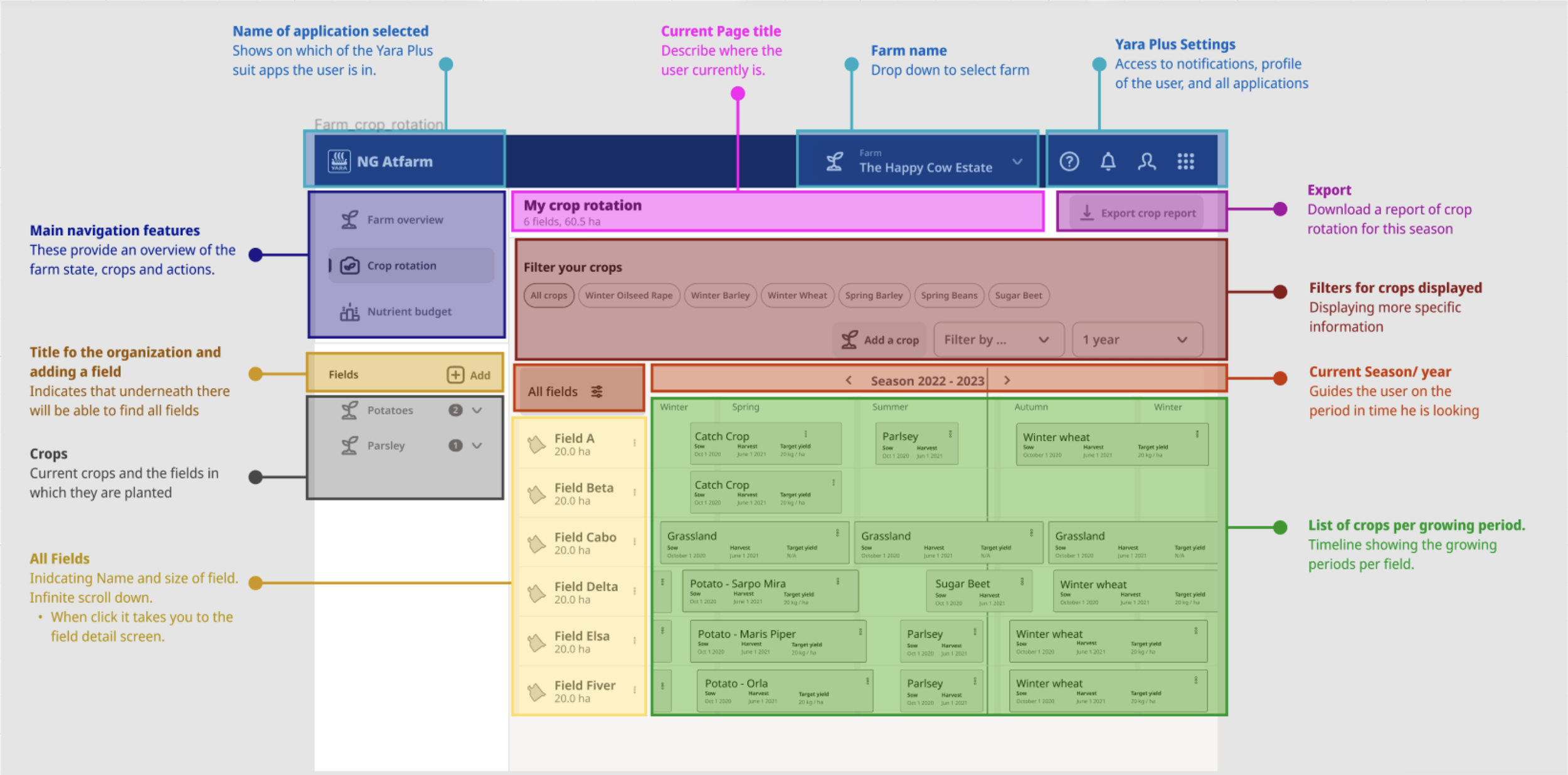This screenshot has width=1568, height=775.
Task: Open the Filter by ... dropdown
Action: coord(999,339)
